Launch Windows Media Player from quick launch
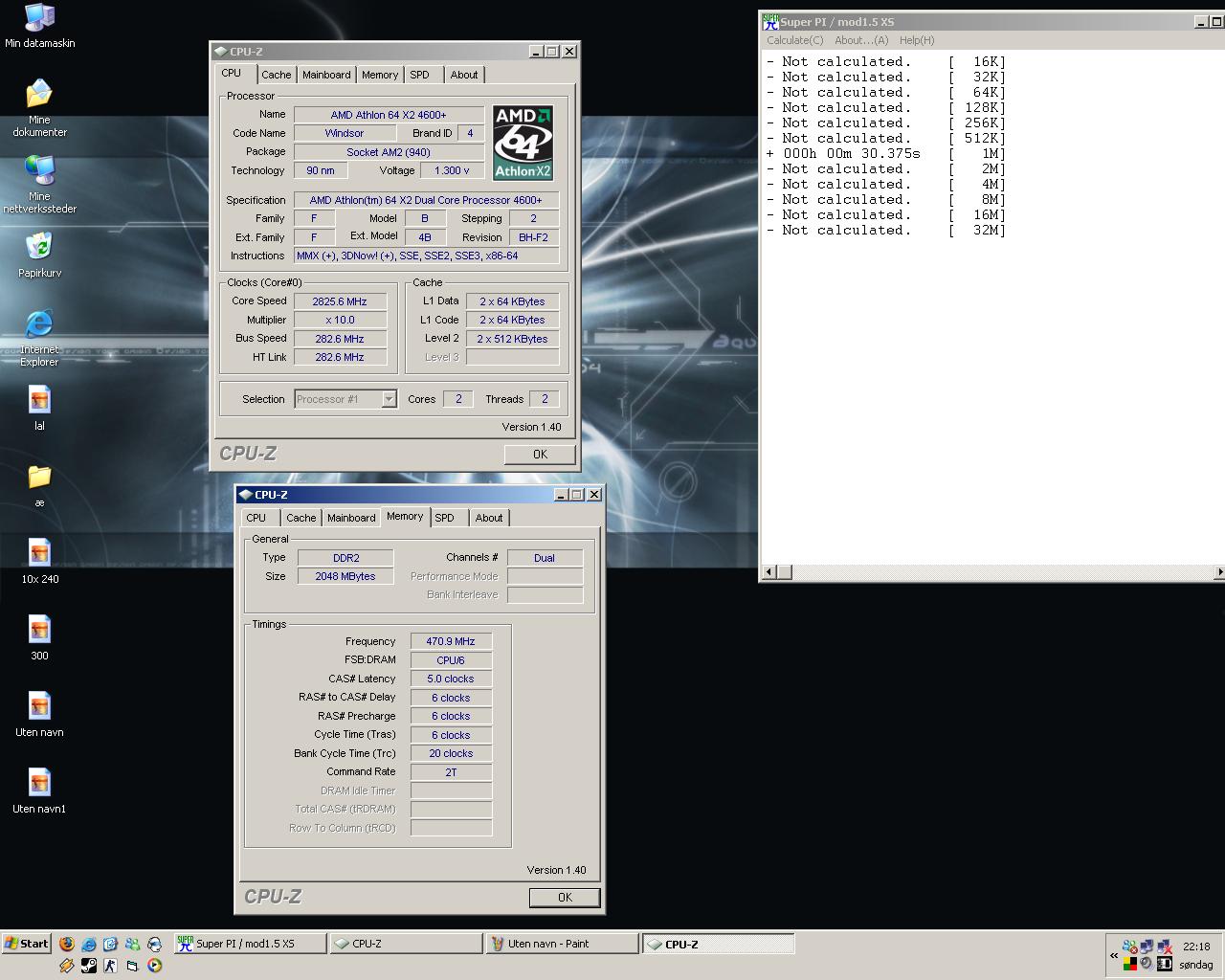This screenshot has width=1225, height=980. [x=154, y=966]
